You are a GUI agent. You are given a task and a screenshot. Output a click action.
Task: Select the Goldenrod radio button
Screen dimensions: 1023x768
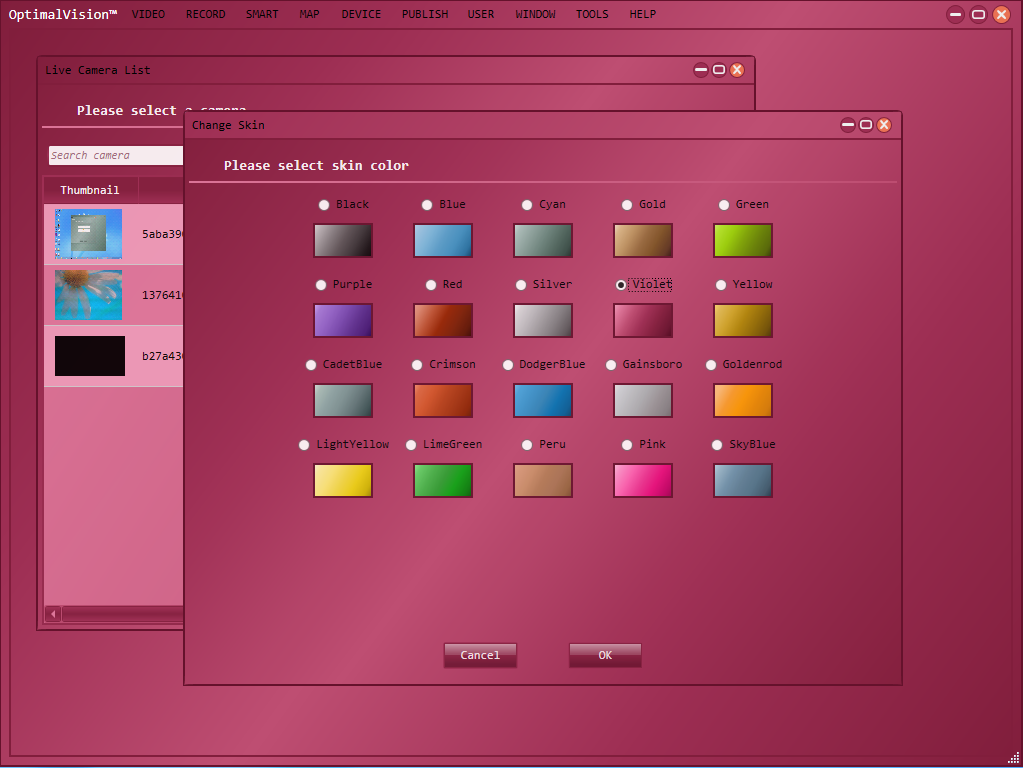tap(711, 365)
